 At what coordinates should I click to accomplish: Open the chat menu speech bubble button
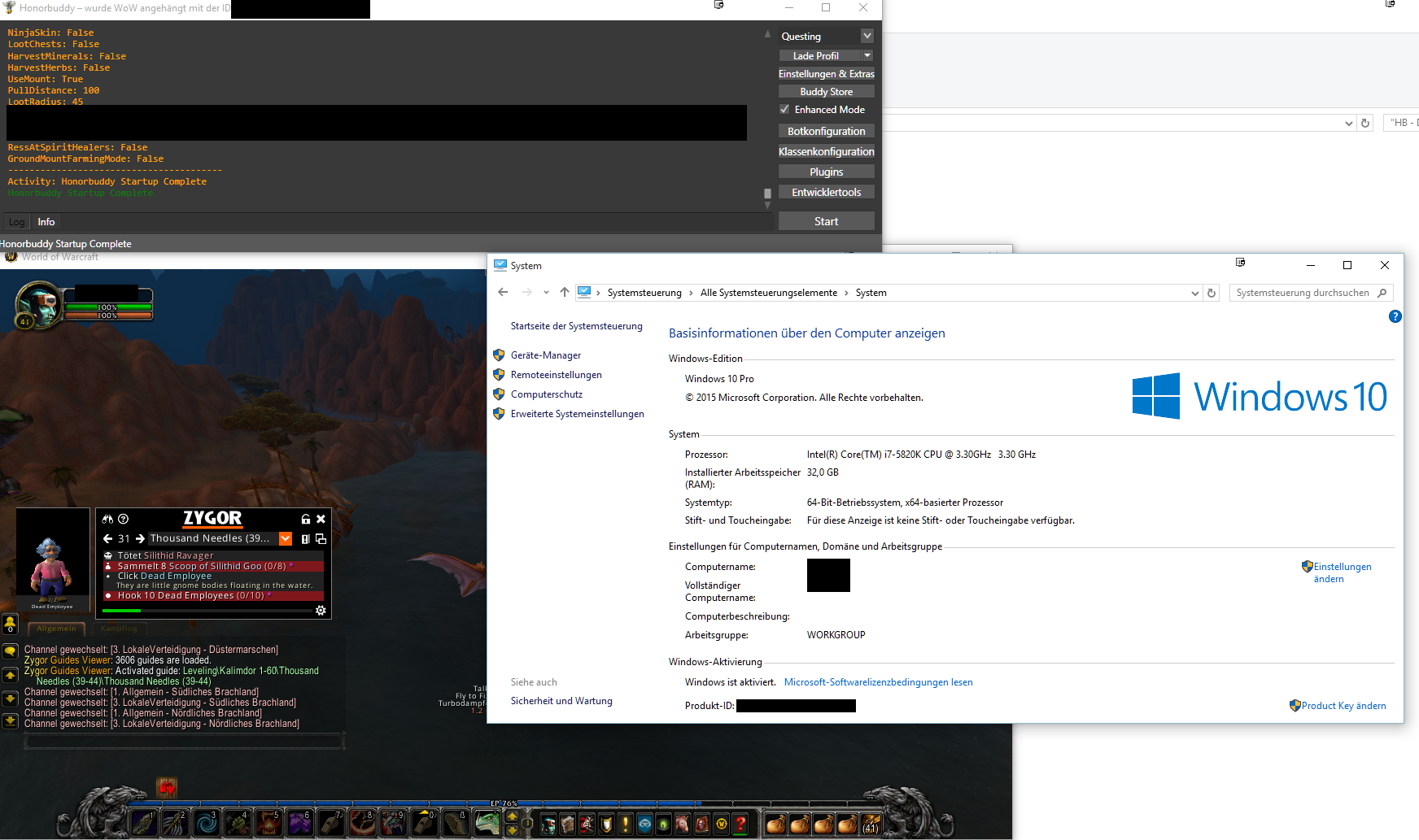(10, 651)
